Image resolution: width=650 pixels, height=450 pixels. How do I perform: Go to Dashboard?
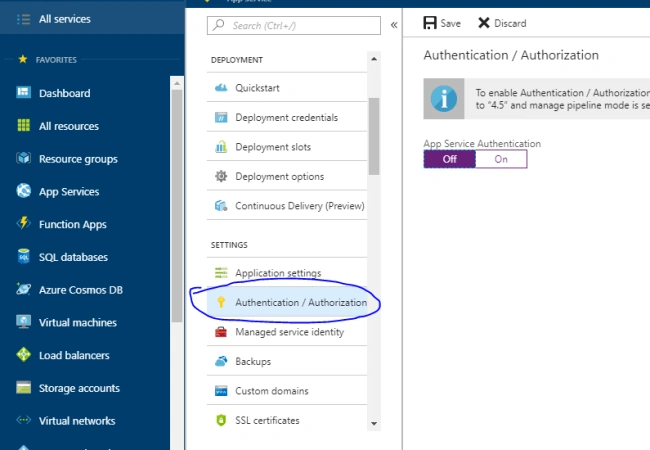[x=85, y=93]
